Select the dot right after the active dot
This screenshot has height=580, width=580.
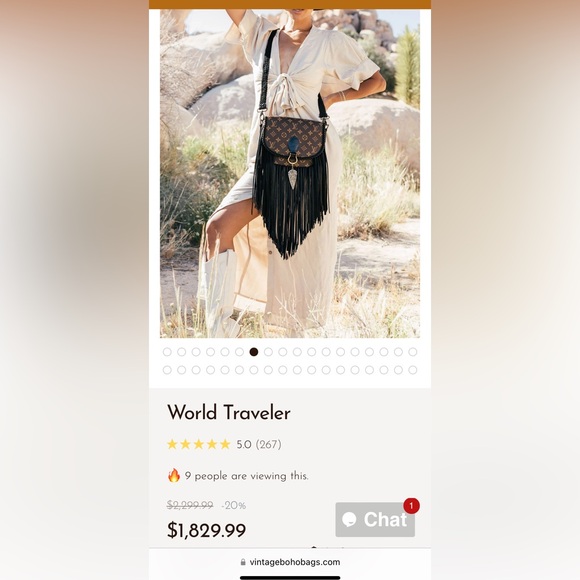268,352
